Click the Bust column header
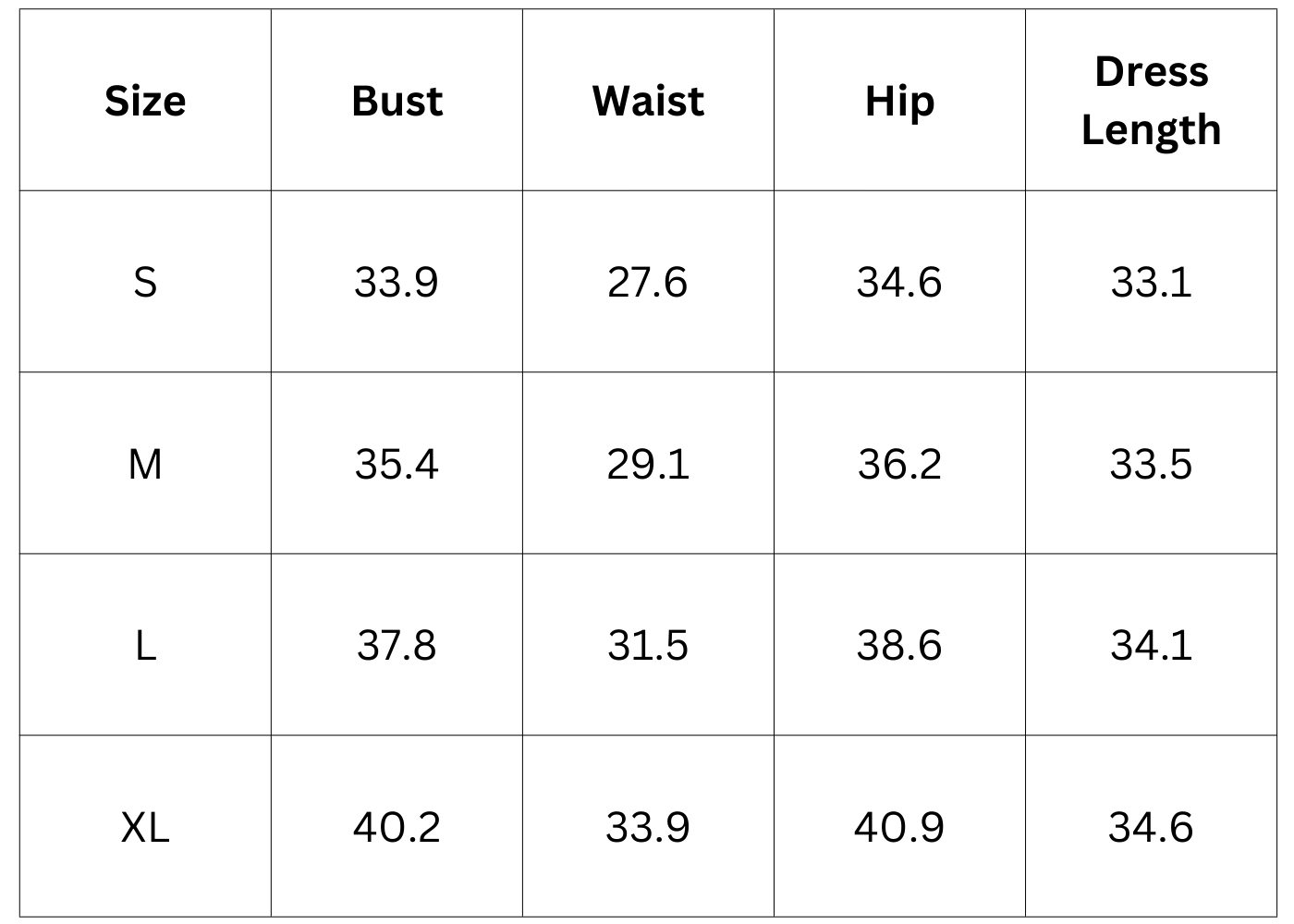 [397, 101]
